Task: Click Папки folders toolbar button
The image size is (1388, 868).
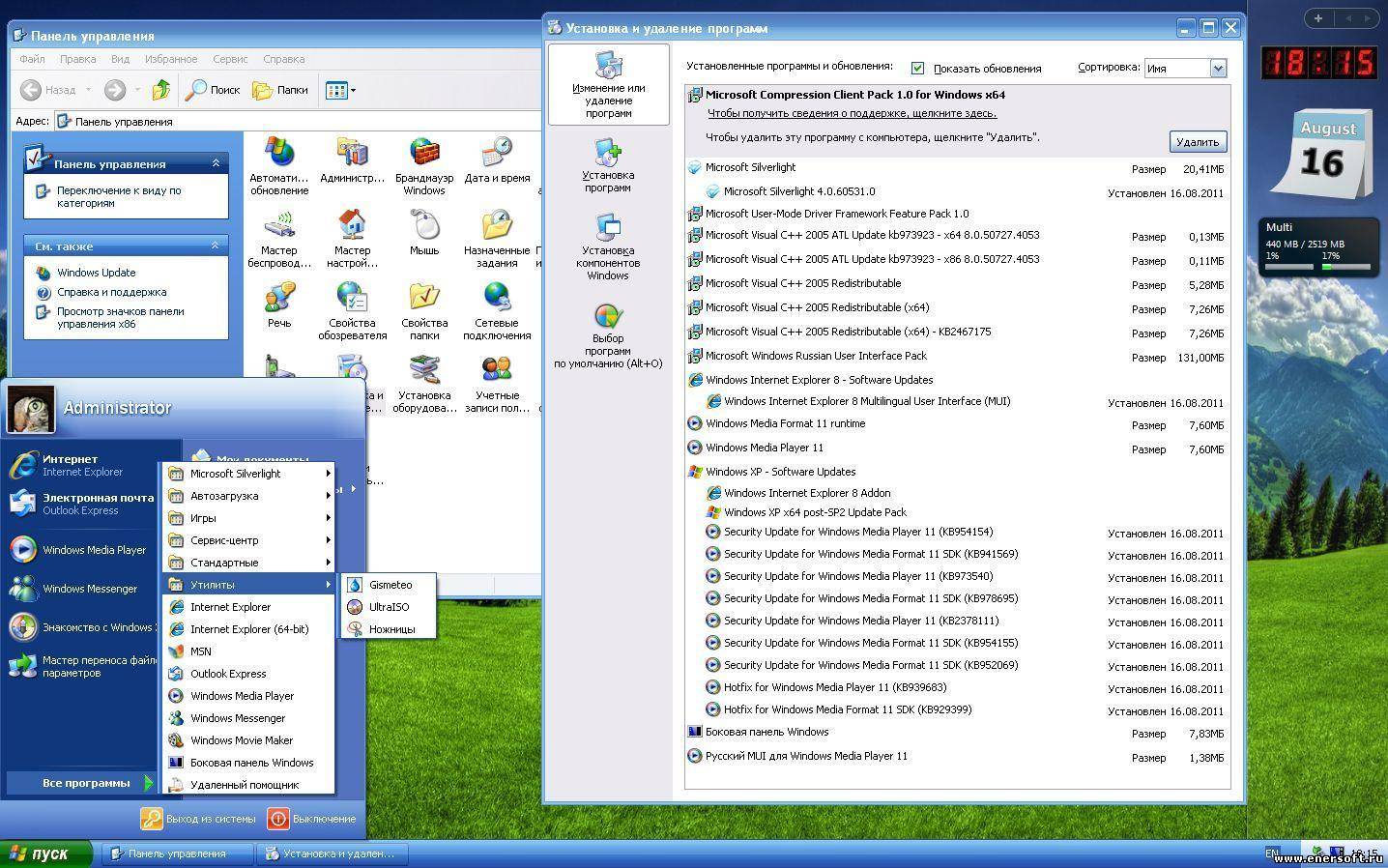Action: click(x=280, y=90)
